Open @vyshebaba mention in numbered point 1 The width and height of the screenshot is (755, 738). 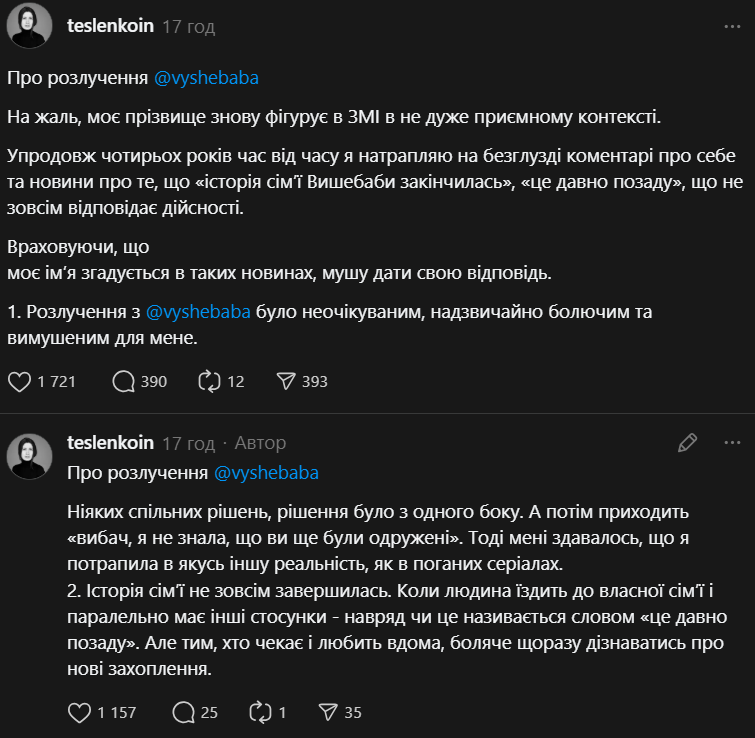198,312
